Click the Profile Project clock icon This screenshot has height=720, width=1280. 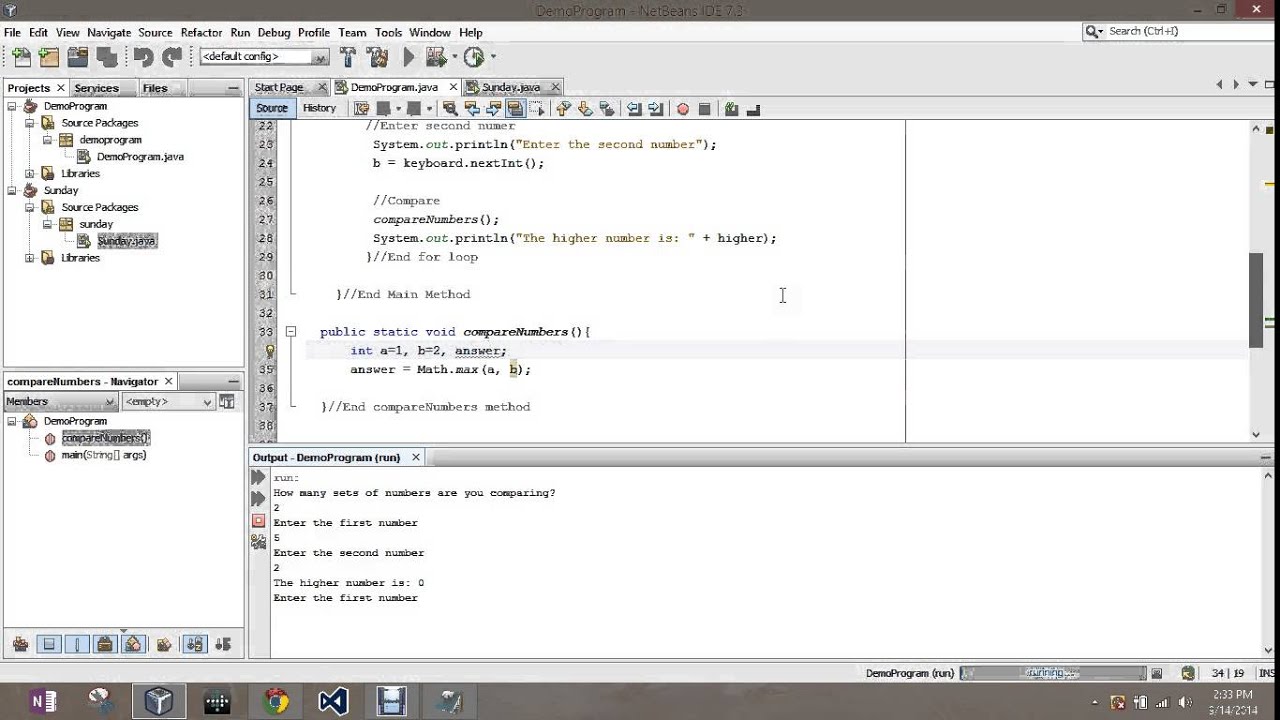click(x=474, y=57)
